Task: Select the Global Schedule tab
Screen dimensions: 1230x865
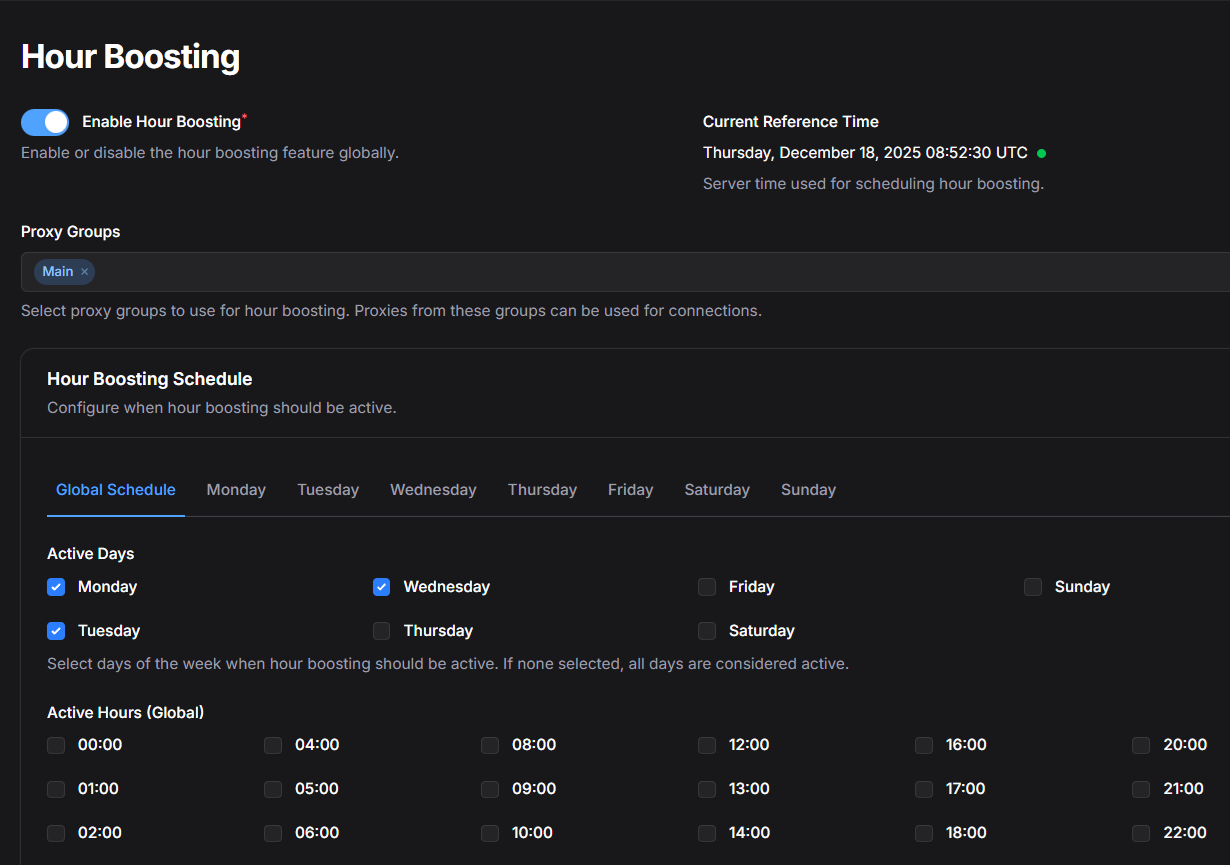Action: pos(116,490)
